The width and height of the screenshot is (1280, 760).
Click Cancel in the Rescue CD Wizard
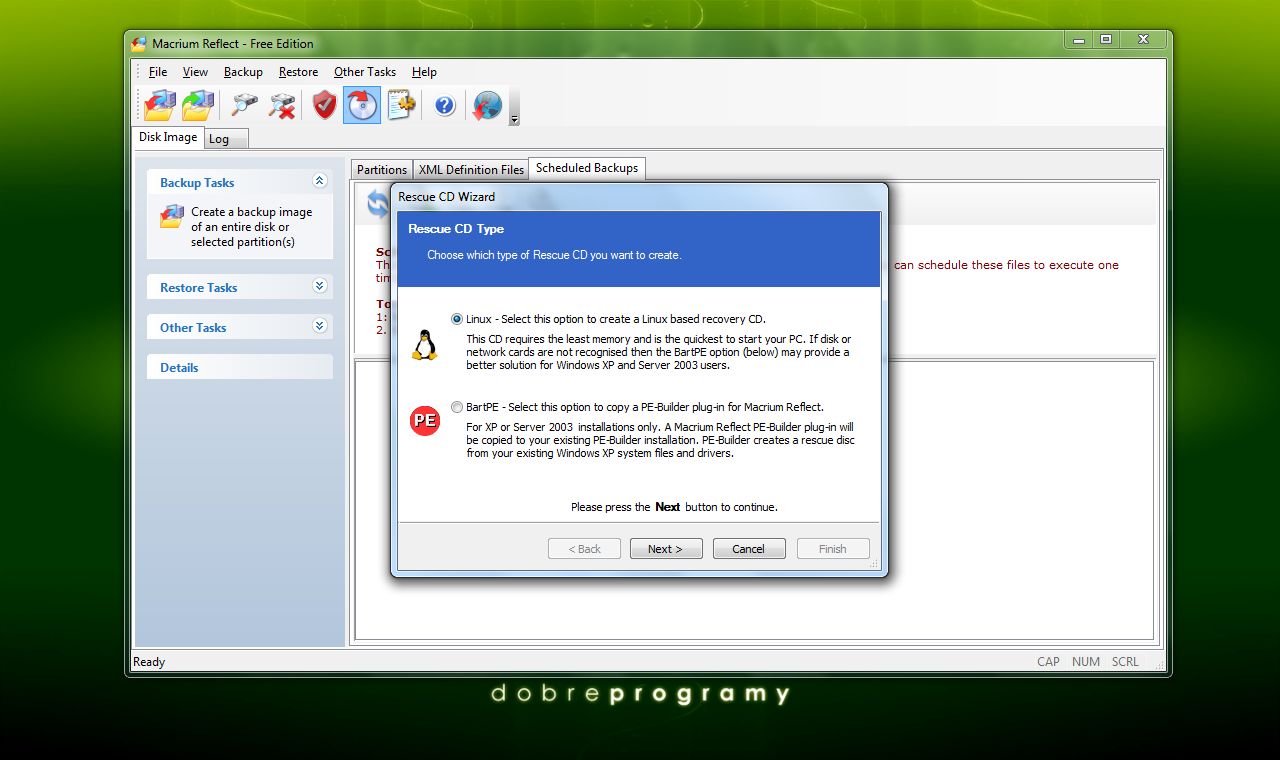tap(748, 549)
